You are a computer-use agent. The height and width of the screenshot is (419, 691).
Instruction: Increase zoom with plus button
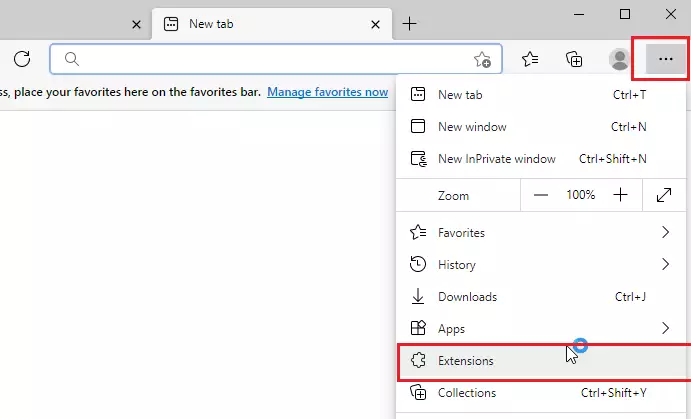[620, 194]
